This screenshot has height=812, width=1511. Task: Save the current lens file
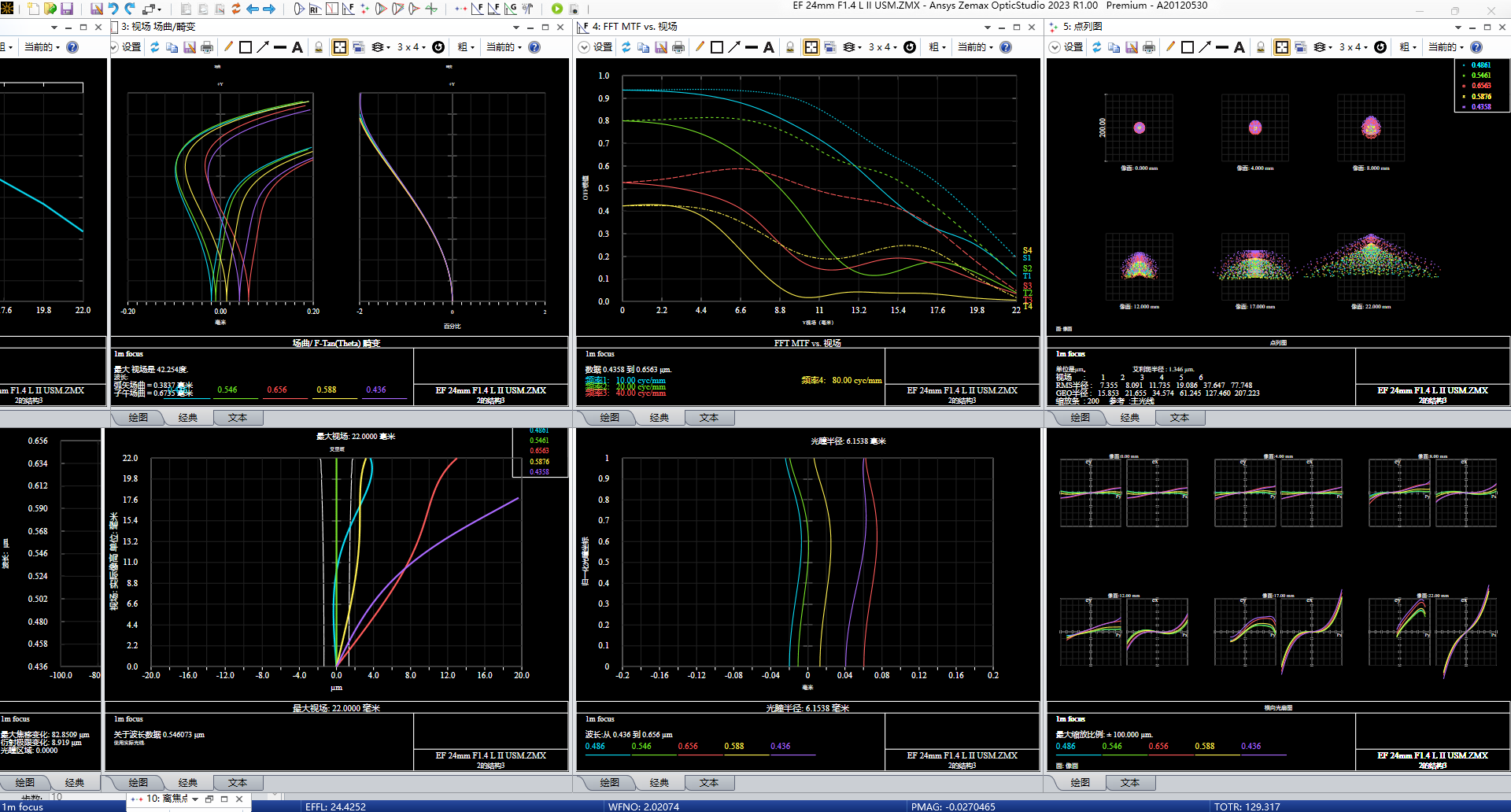coord(67,9)
